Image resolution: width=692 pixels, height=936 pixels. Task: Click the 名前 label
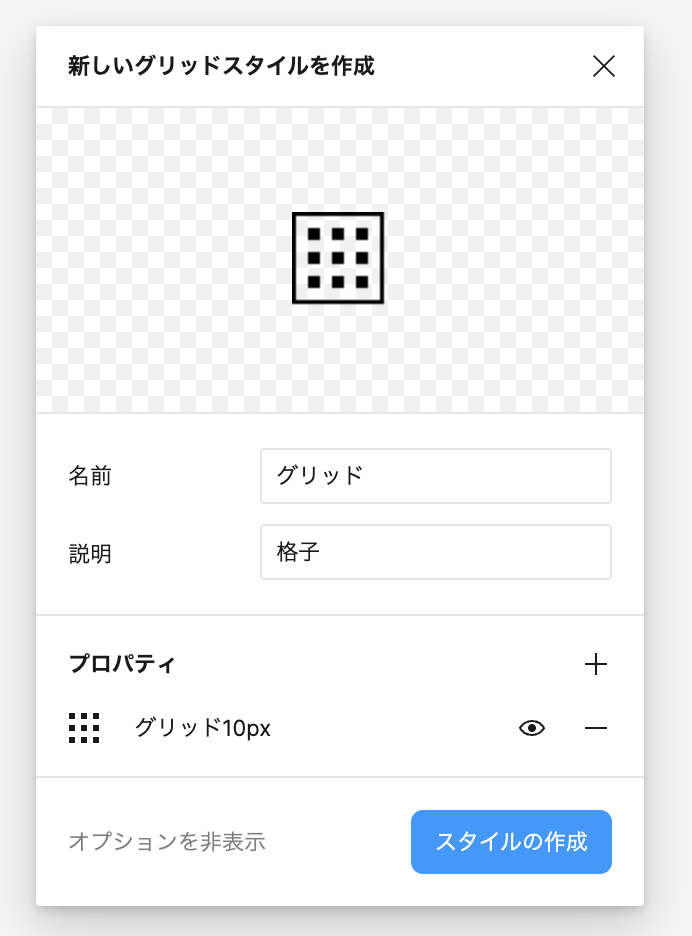(90, 476)
